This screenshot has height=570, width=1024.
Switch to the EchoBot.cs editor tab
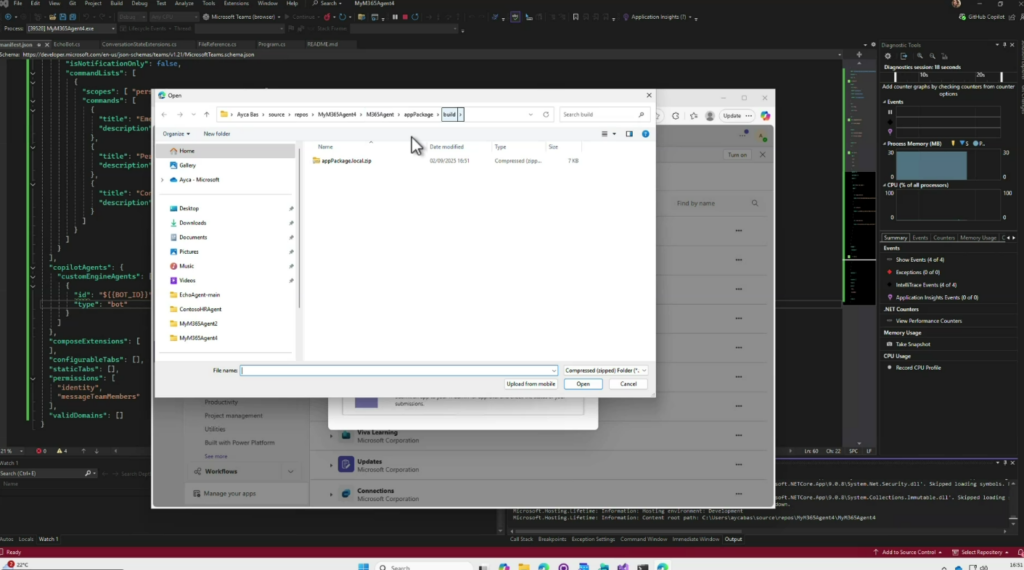point(67,44)
